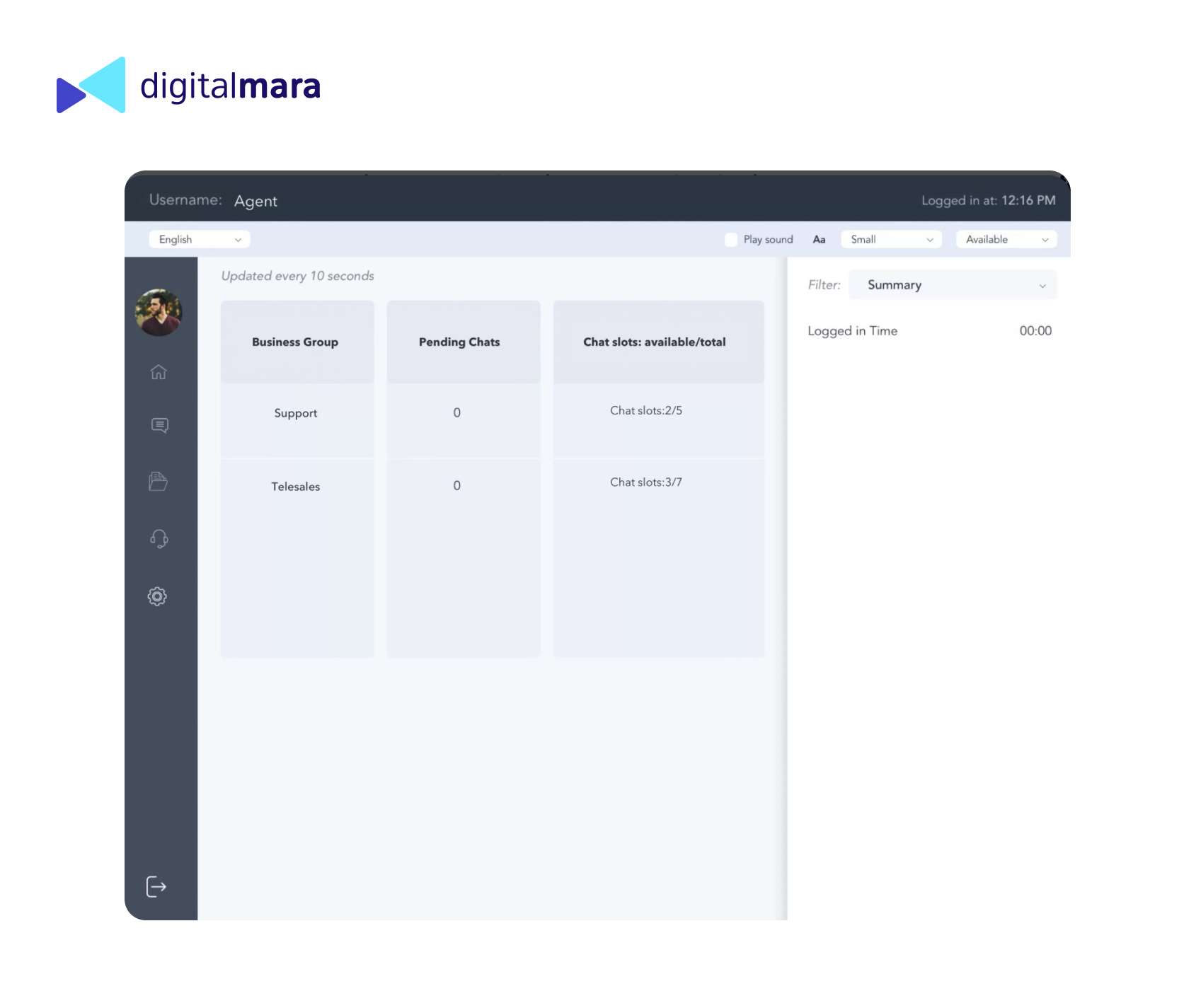The width and height of the screenshot is (1196, 1008).
Task: Click the Chat slots column header
Action: click(654, 342)
